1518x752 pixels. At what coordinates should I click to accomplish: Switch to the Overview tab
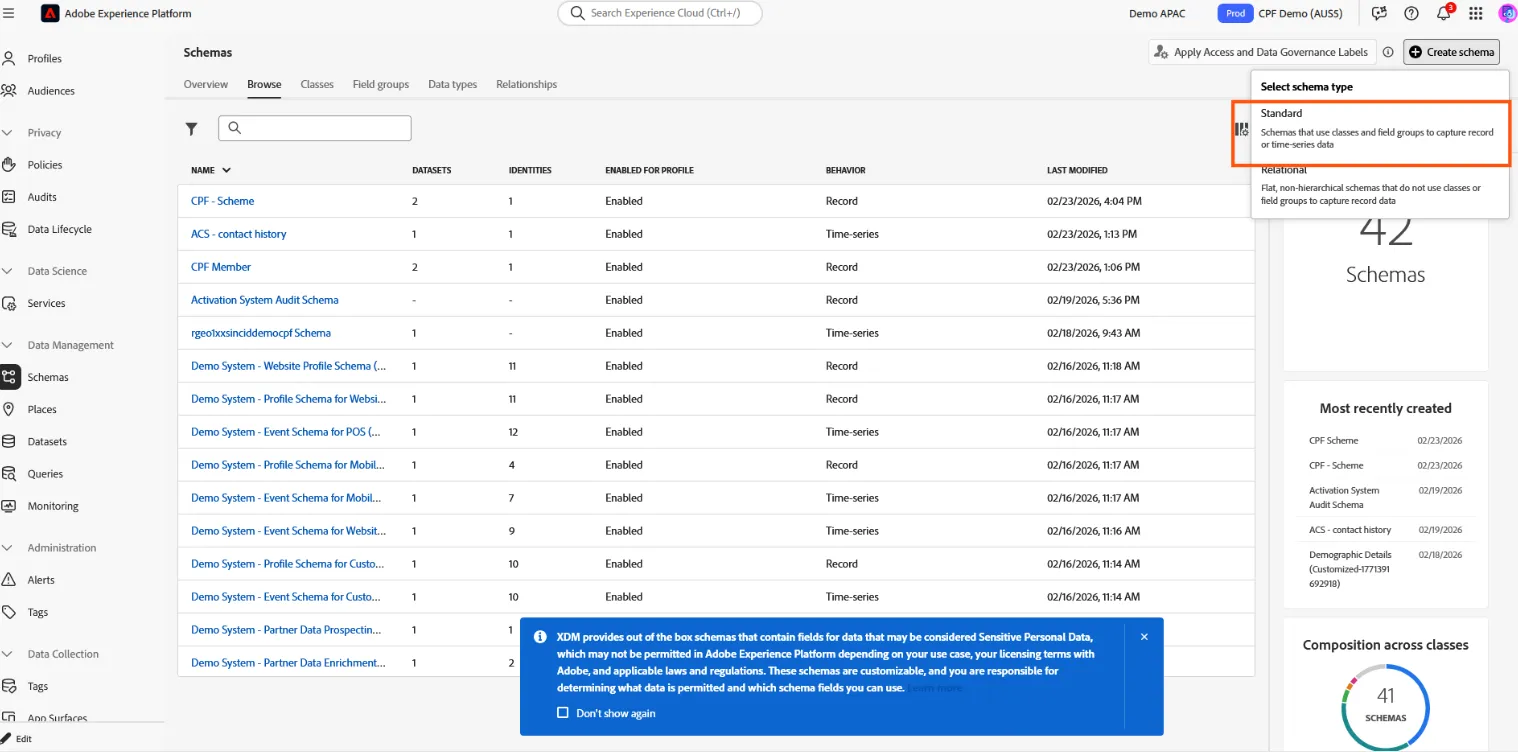(x=206, y=84)
